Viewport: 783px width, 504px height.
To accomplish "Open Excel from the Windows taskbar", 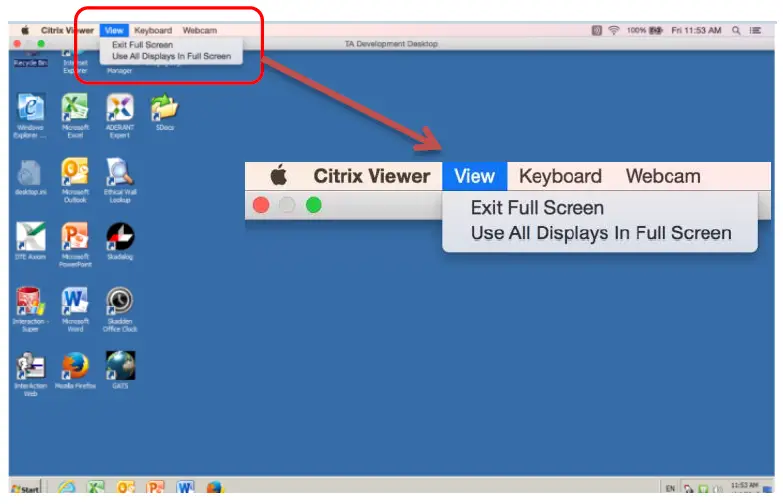I will pos(95,487).
